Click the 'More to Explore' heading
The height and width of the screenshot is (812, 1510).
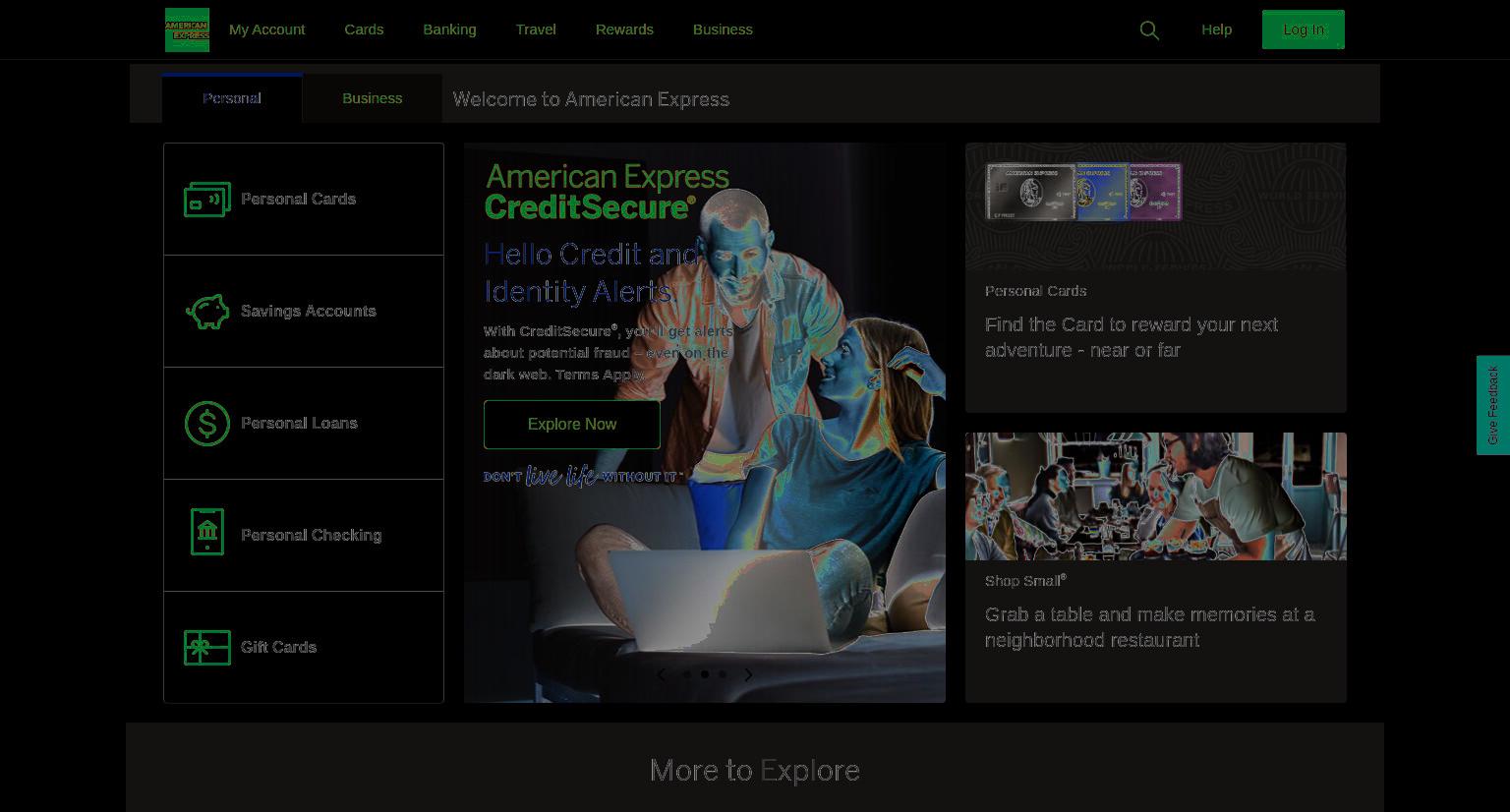[x=755, y=771]
